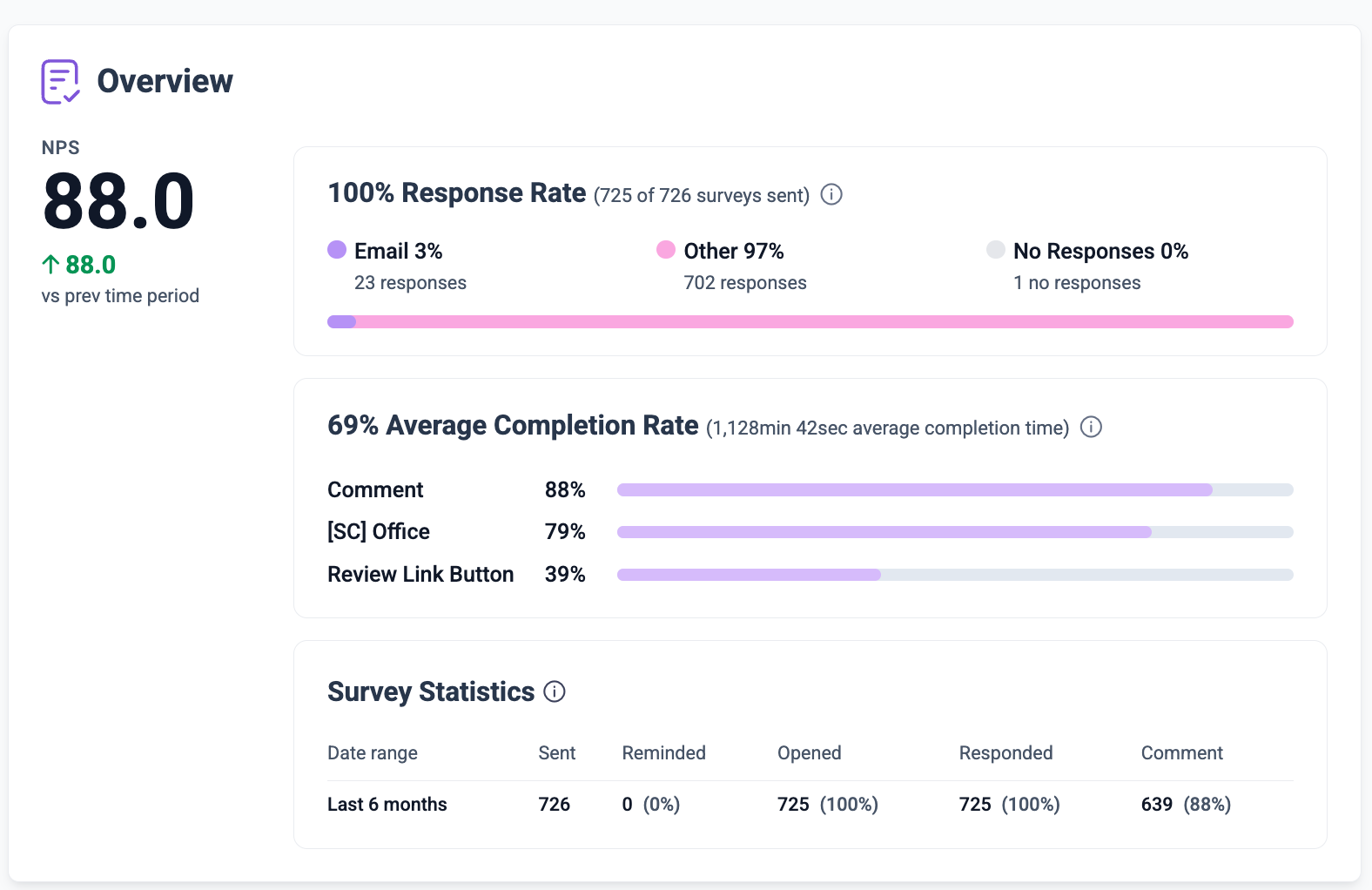Image resolution: width=1372 pixels, height=890 pixels.
Task: Click the green NPS upward arrow
Action: [50, 264]
